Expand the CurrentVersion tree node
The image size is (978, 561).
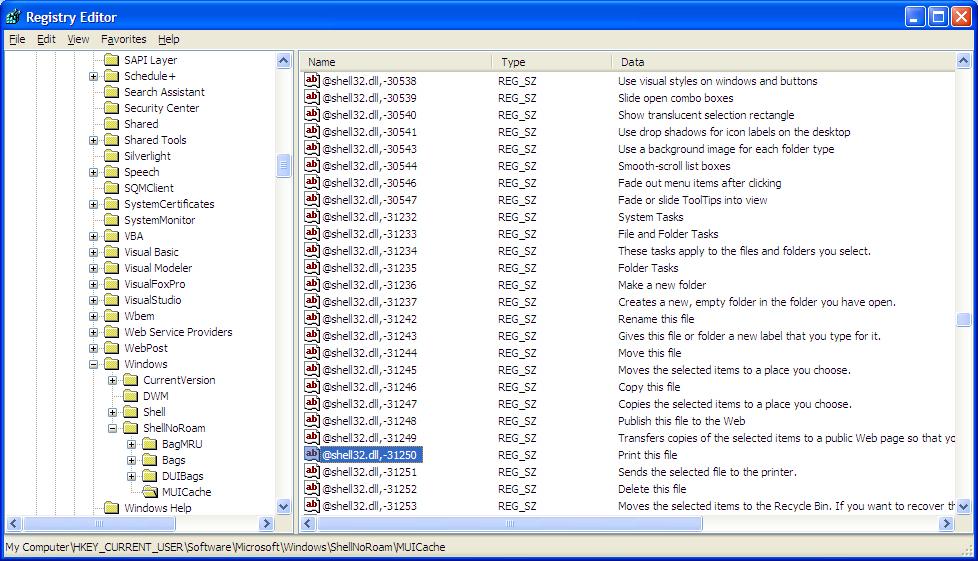113,380
